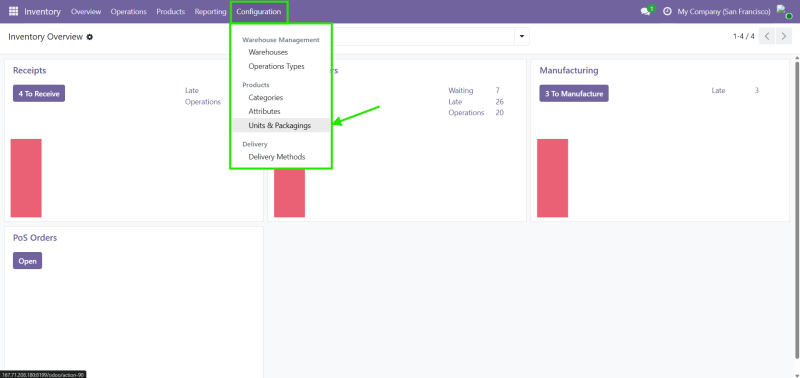
Task: Click the Manufacturing Late count 3
Action: click(x=757, y=90)
